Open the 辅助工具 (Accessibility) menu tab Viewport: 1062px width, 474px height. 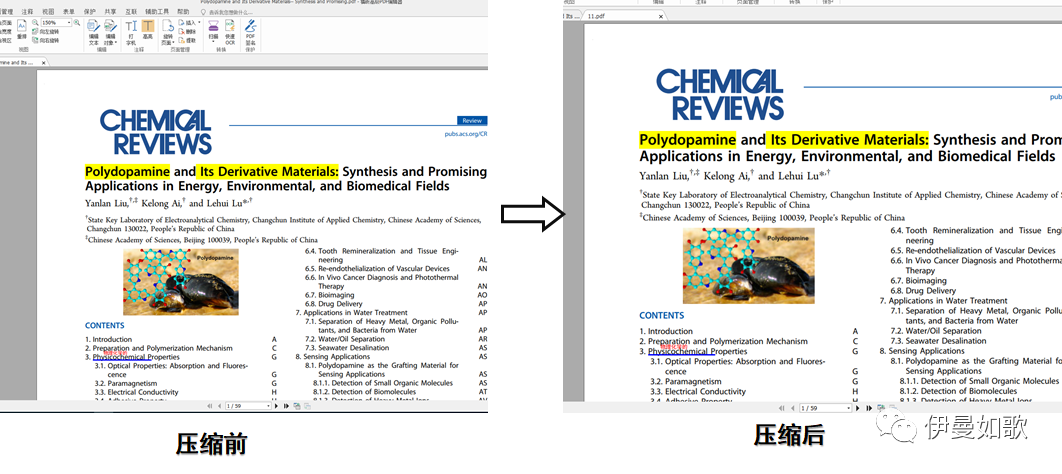[157, 12]
